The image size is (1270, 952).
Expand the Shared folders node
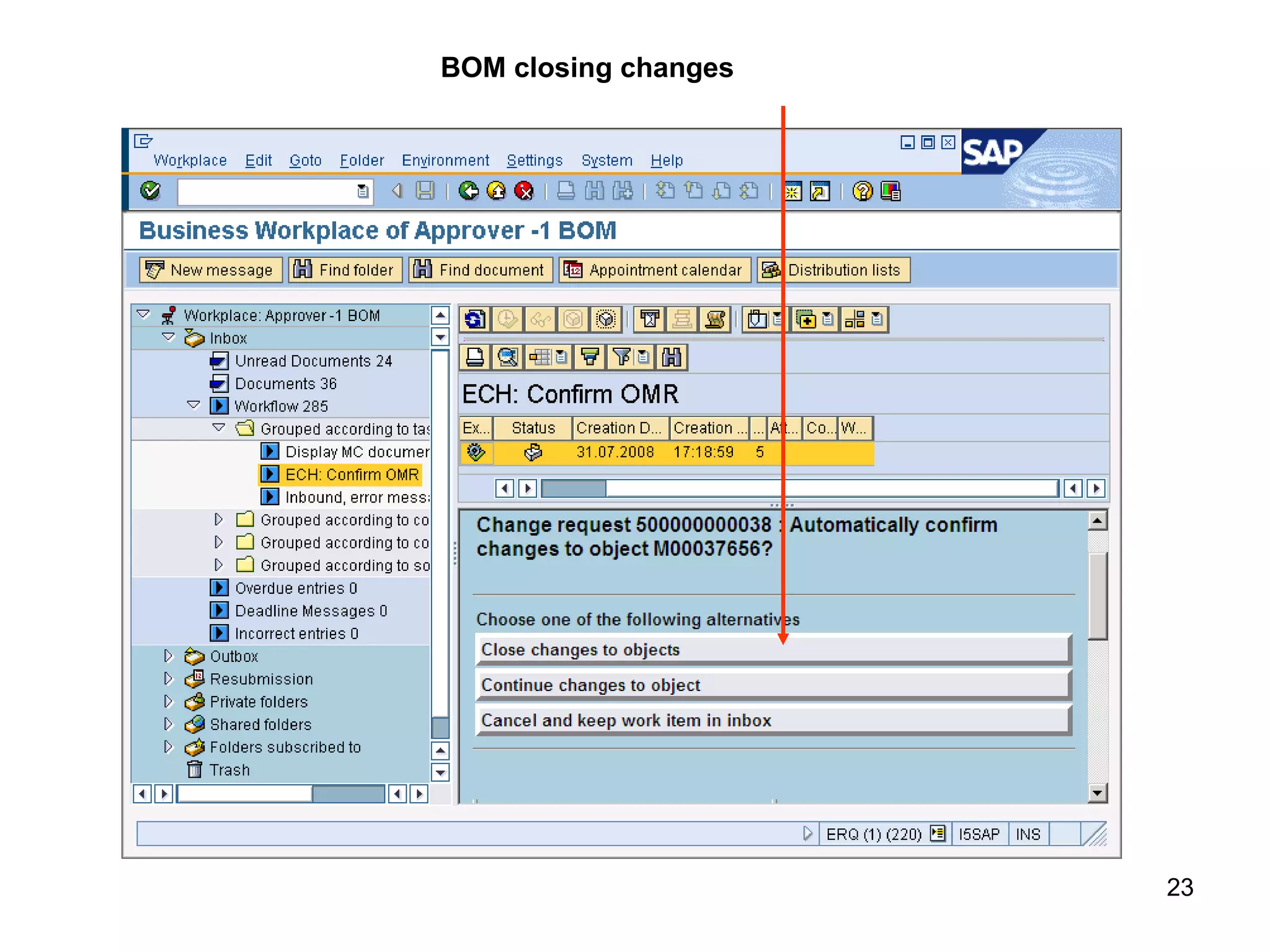pyautogui.click(x=168, y=724)
